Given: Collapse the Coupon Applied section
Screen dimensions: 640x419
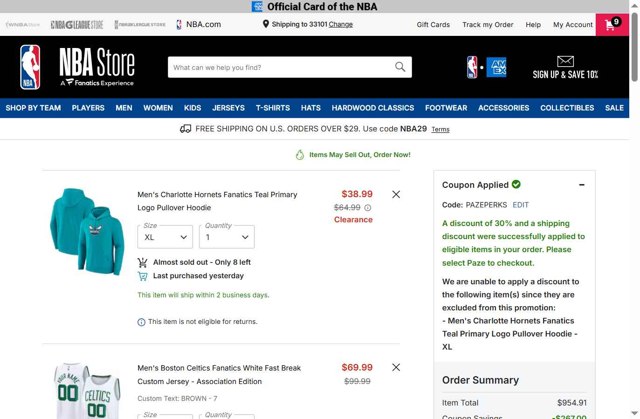Looking at the screenshot, I should [582, 185].
